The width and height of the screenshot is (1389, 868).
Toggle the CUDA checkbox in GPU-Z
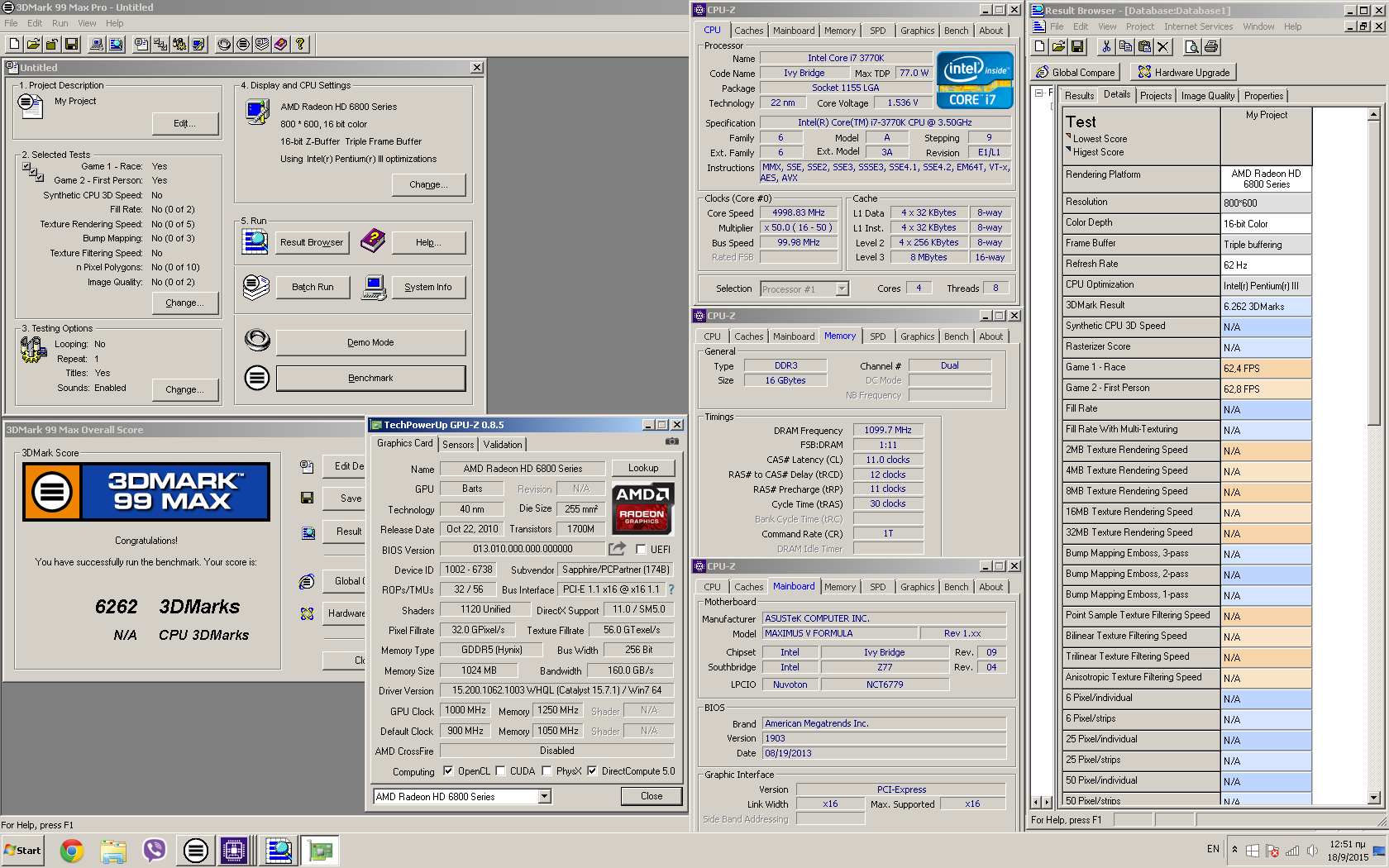pos(500,771)
